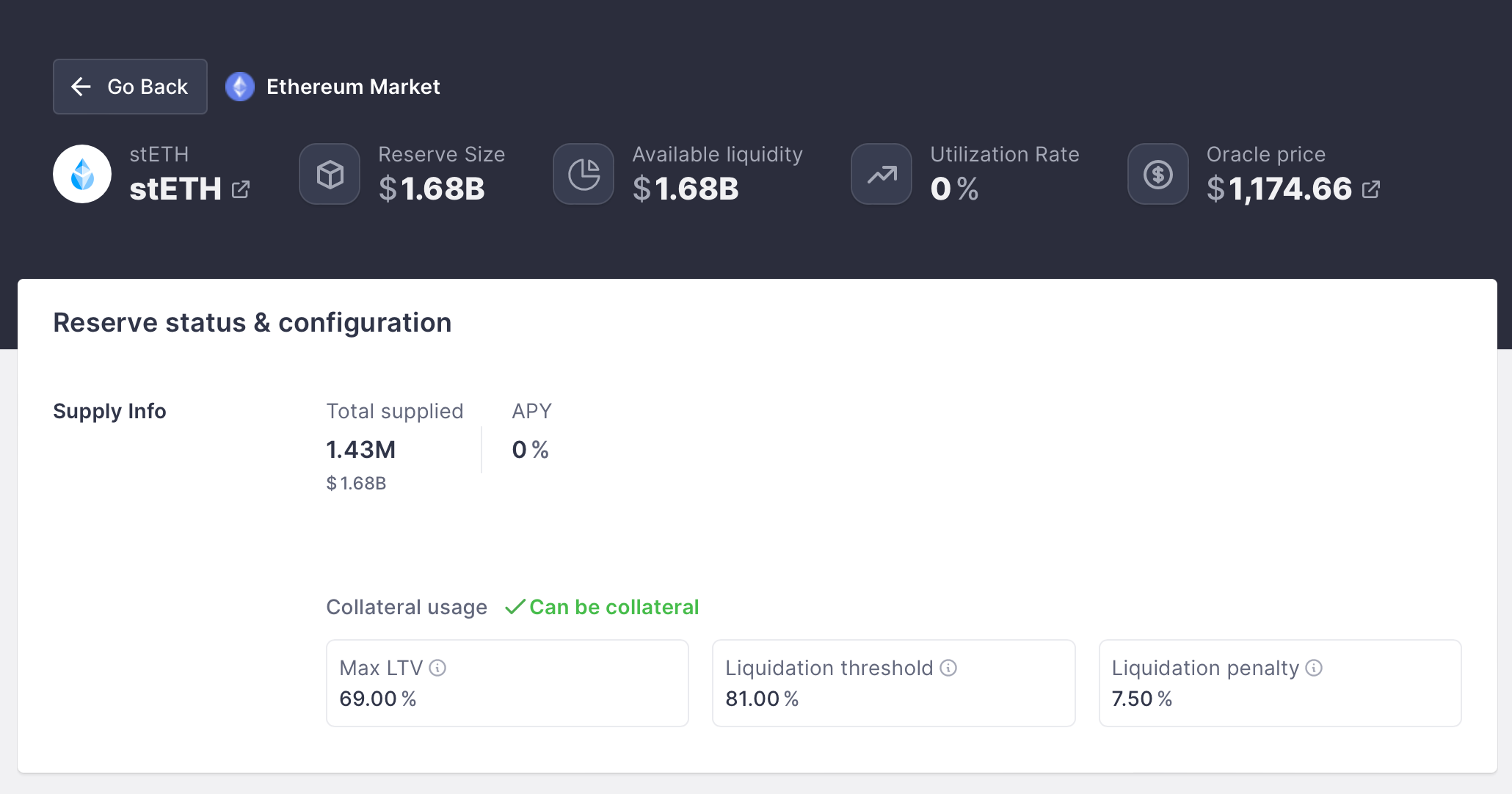Show the Max LTV info tooltip

pyautogui.click(x=437, y=668)
